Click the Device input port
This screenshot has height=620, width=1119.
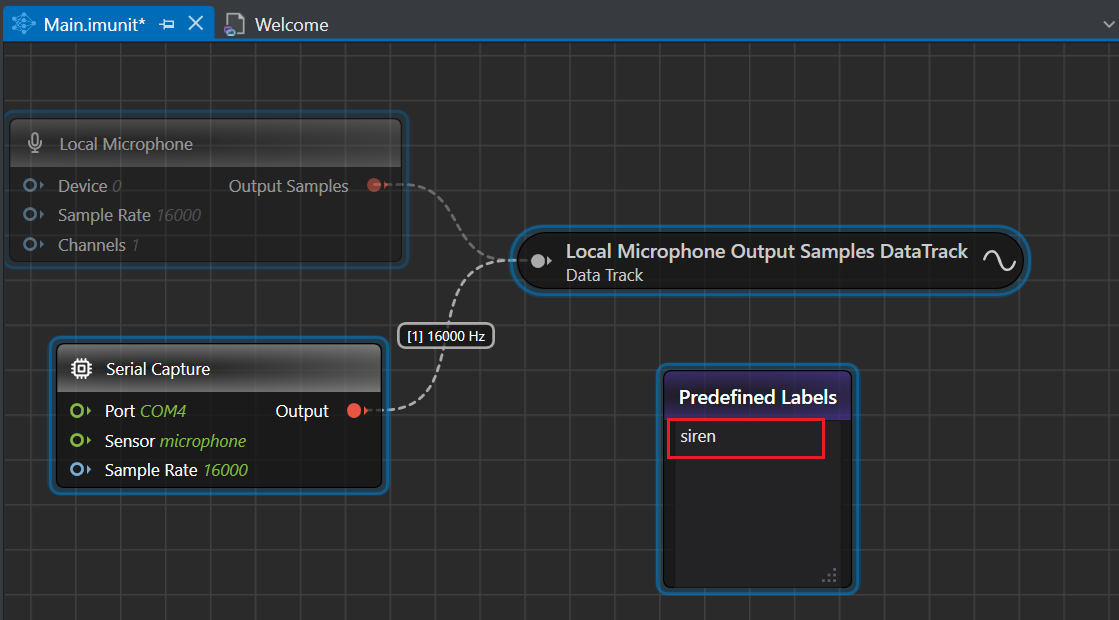click(x=32, y=186)
